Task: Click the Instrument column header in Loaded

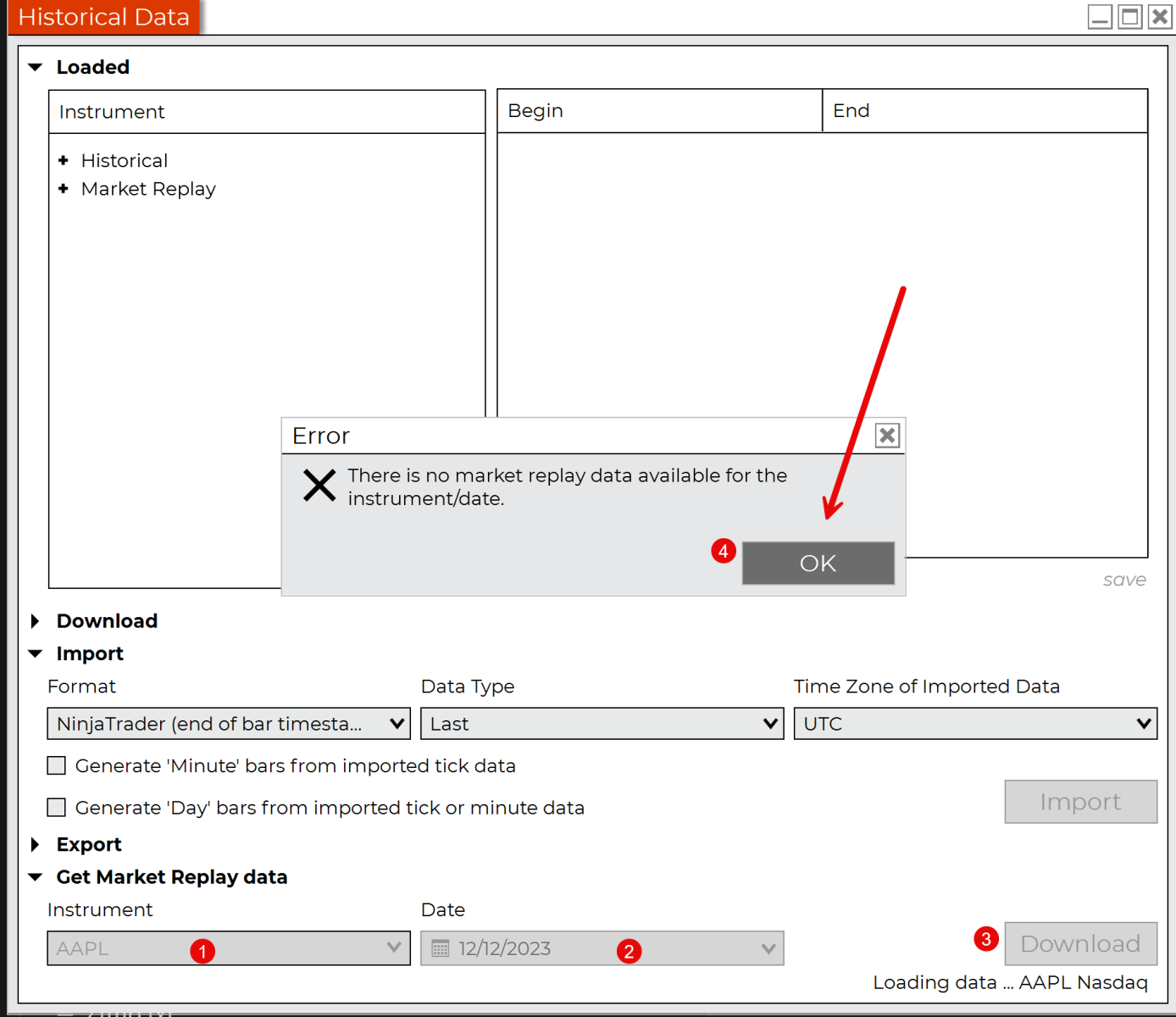Action: coord(267,112)
